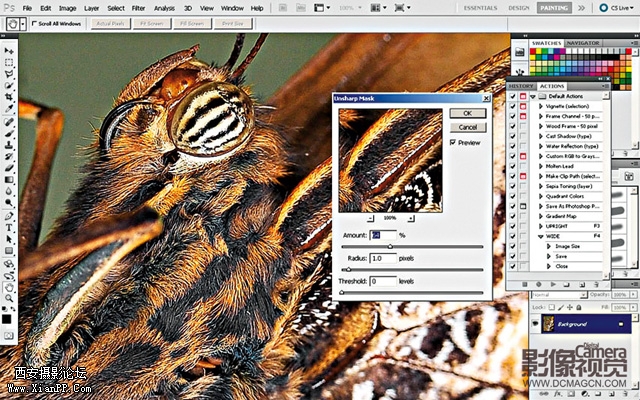The height and width of the screenshot is (400, 640).
Task: Zoom in the Unsharp Mask preview
Action: [x=413, y=217]
